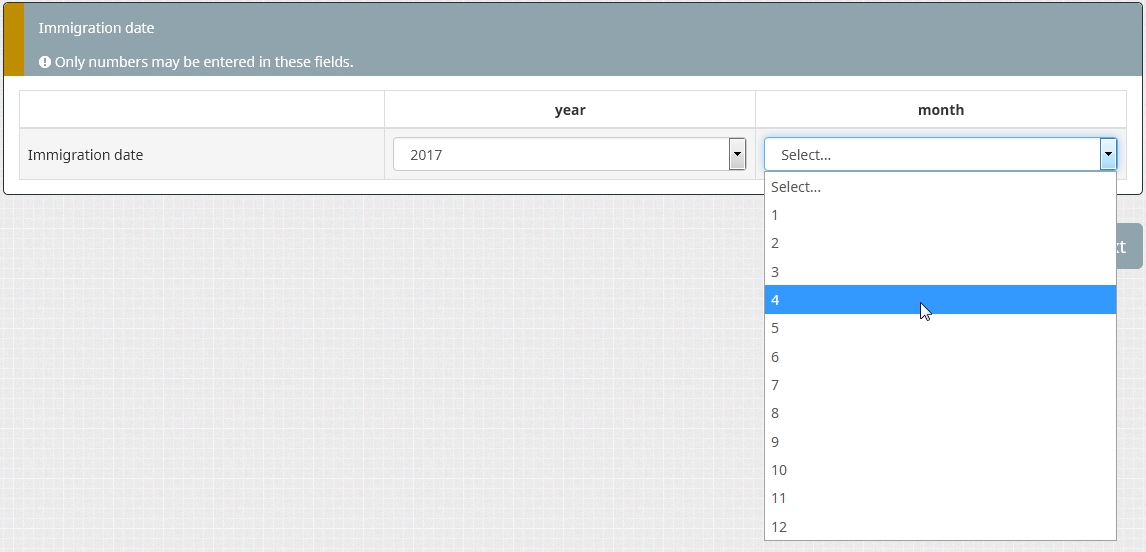Click the month Select... combo box field
The height and width of the screenshot is (552, 1146).
(930, 155)
